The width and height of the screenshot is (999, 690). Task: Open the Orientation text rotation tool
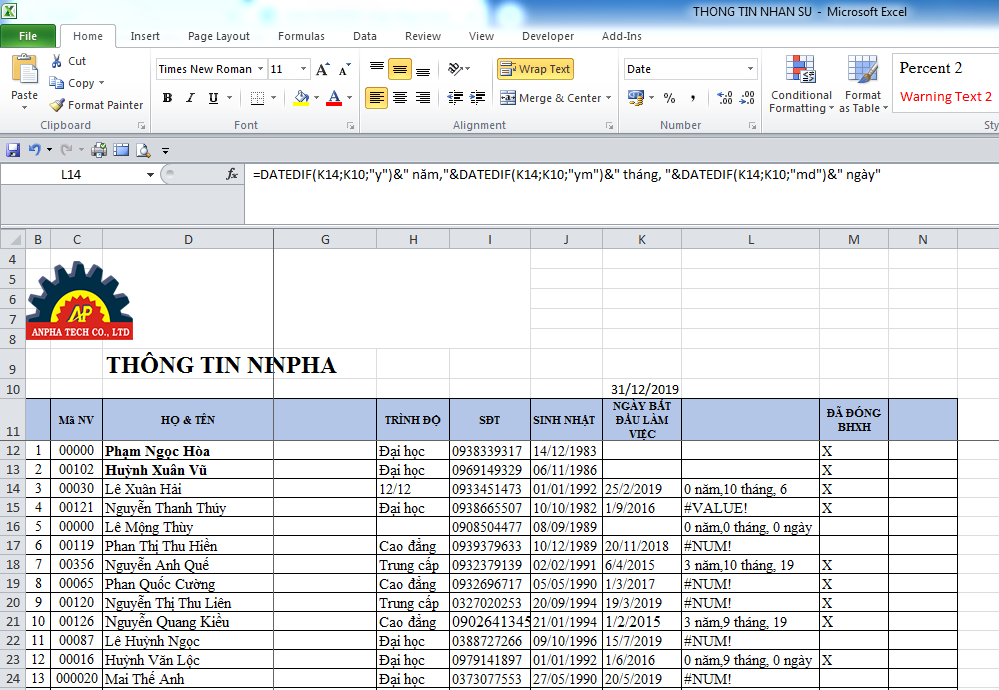(455, 69)
